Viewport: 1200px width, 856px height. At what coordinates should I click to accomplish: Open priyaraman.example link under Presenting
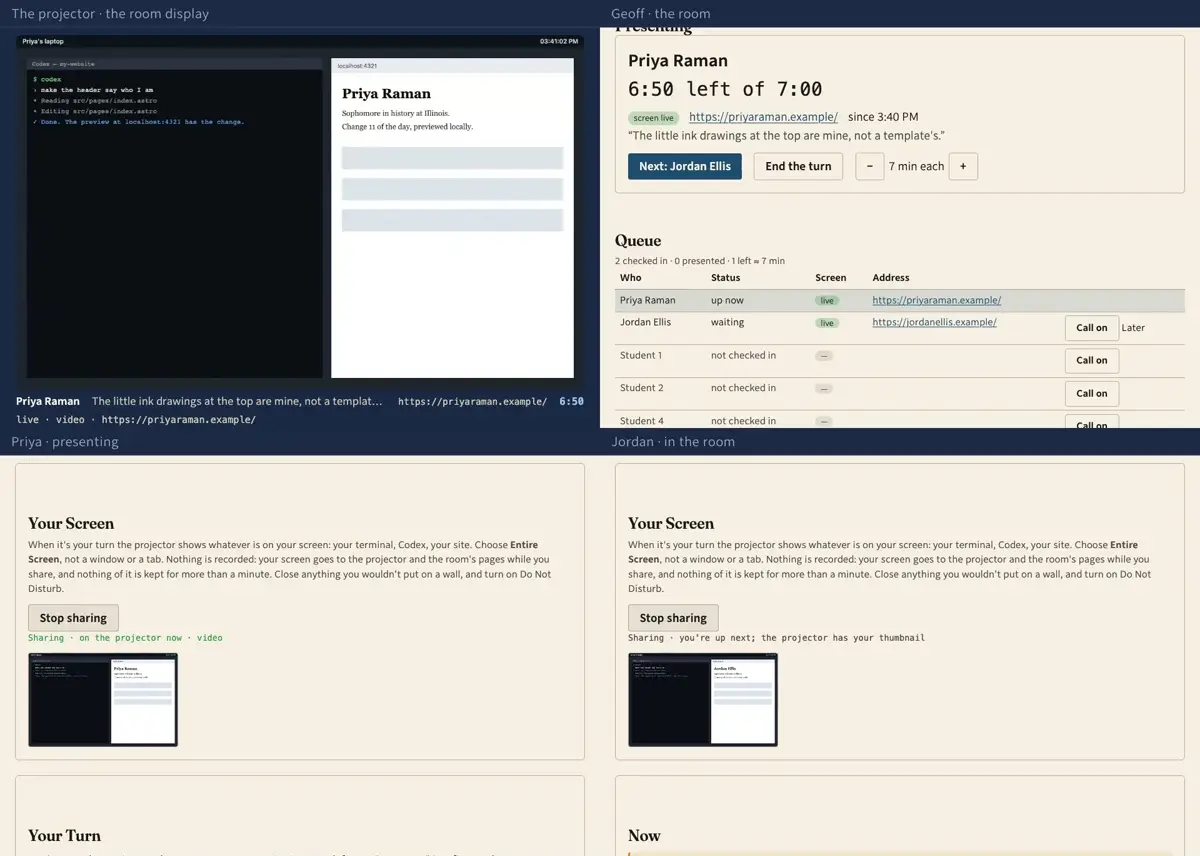click(x=763, y=117)
